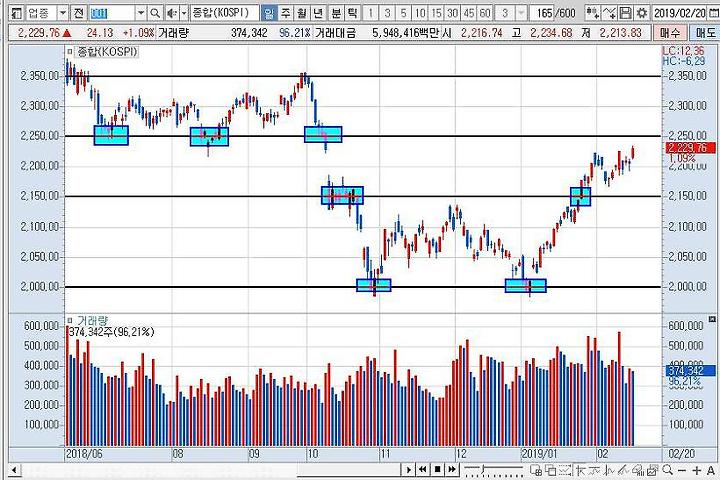Click the stop button in bottom bar
The height and width of the screenshot is (480, 720).
(x=438, y=469)
